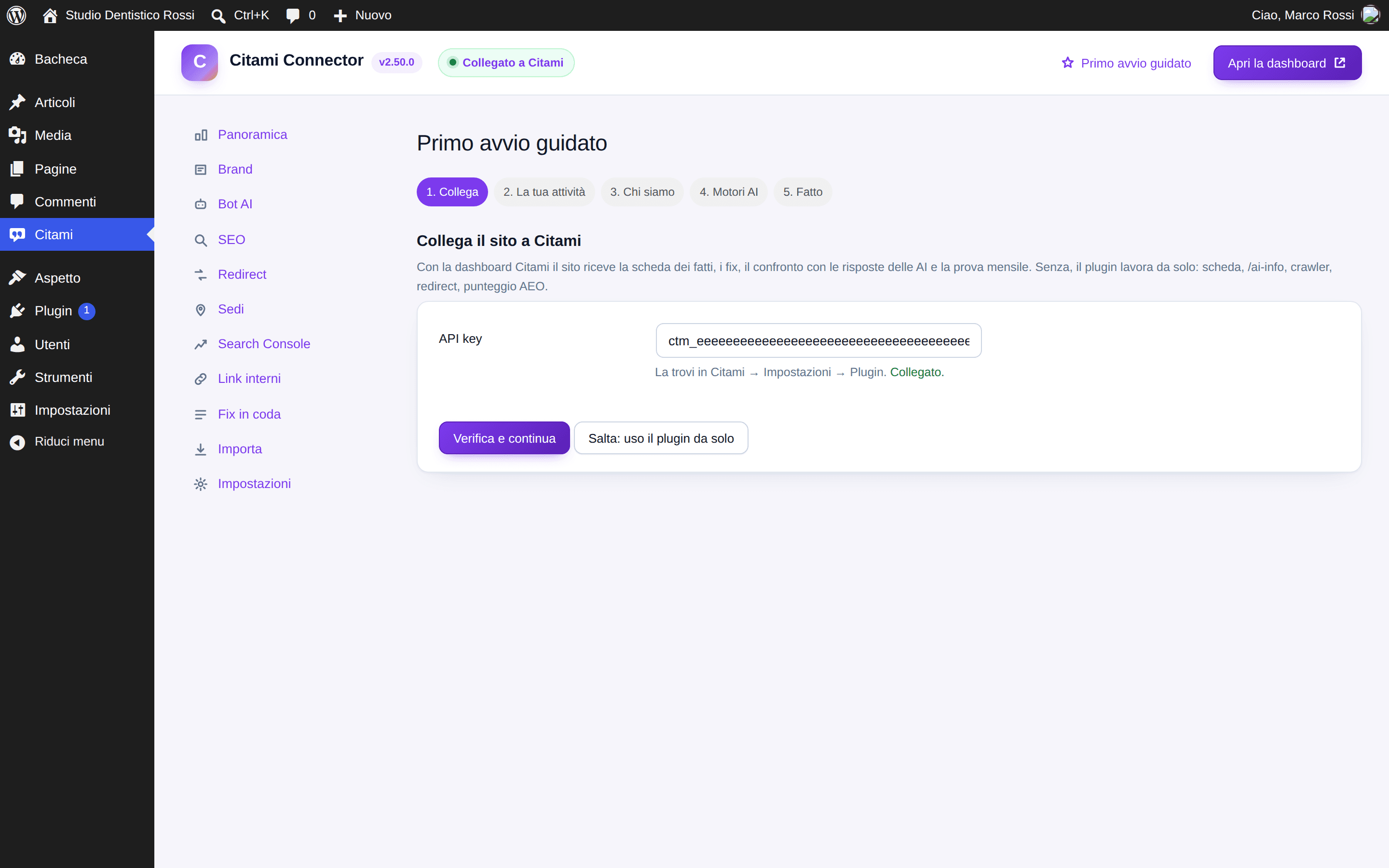Viewport: 1389px width, 868px height.
Task: Click the Bacheca dashboard icon
Action: click(17, 59)
